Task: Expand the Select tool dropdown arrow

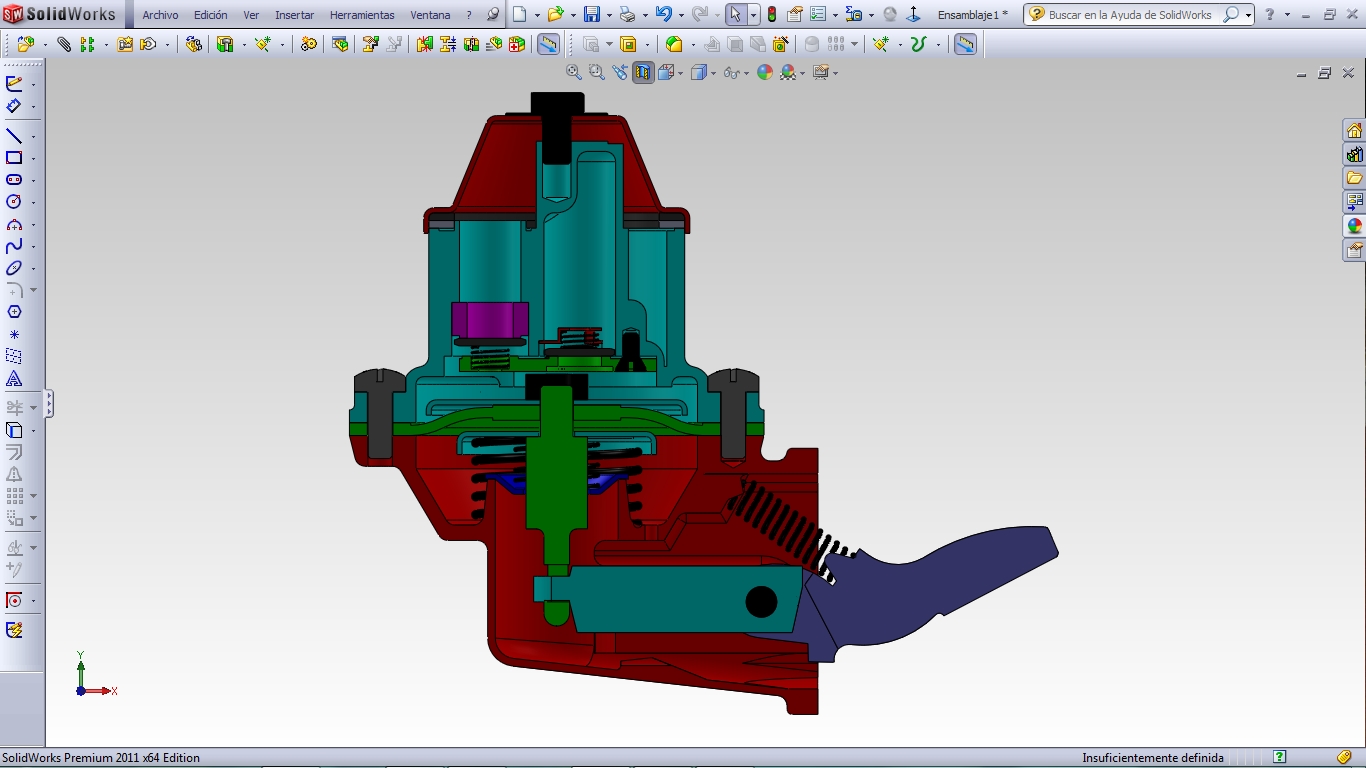Action: 754,15
